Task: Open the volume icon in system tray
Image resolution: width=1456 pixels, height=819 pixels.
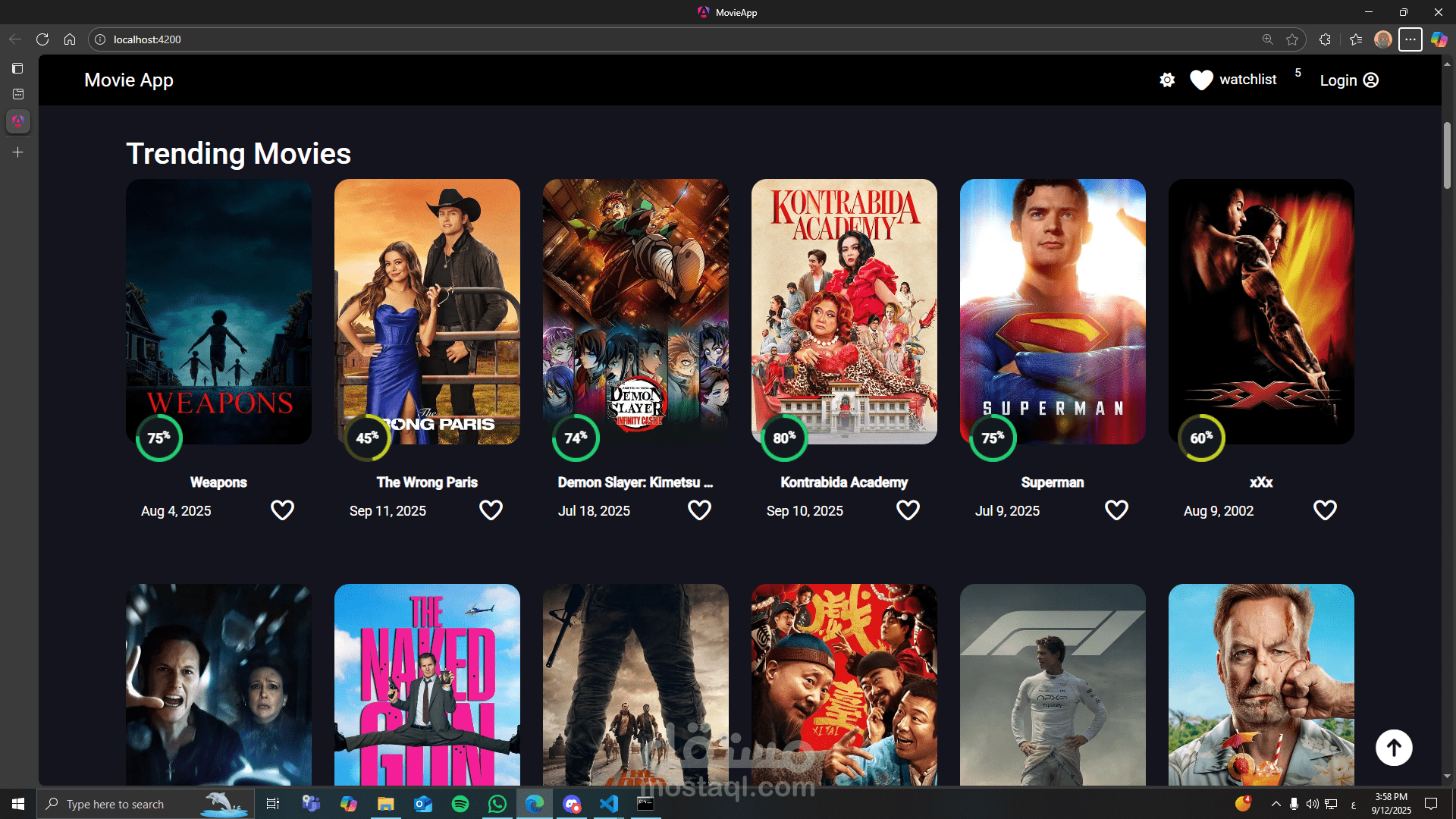Action: click(1312, 804)
